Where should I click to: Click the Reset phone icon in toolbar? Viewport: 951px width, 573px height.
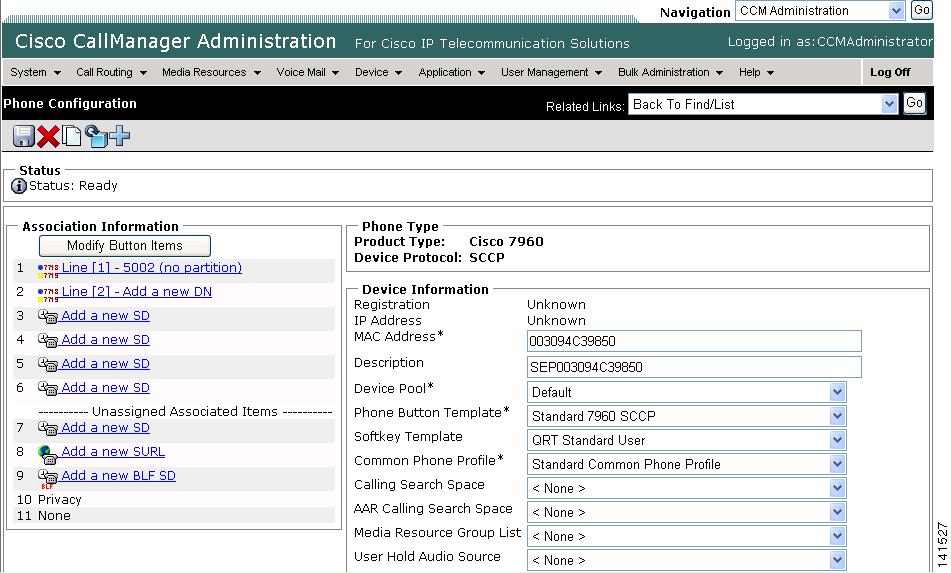click(x=96, y=136)
